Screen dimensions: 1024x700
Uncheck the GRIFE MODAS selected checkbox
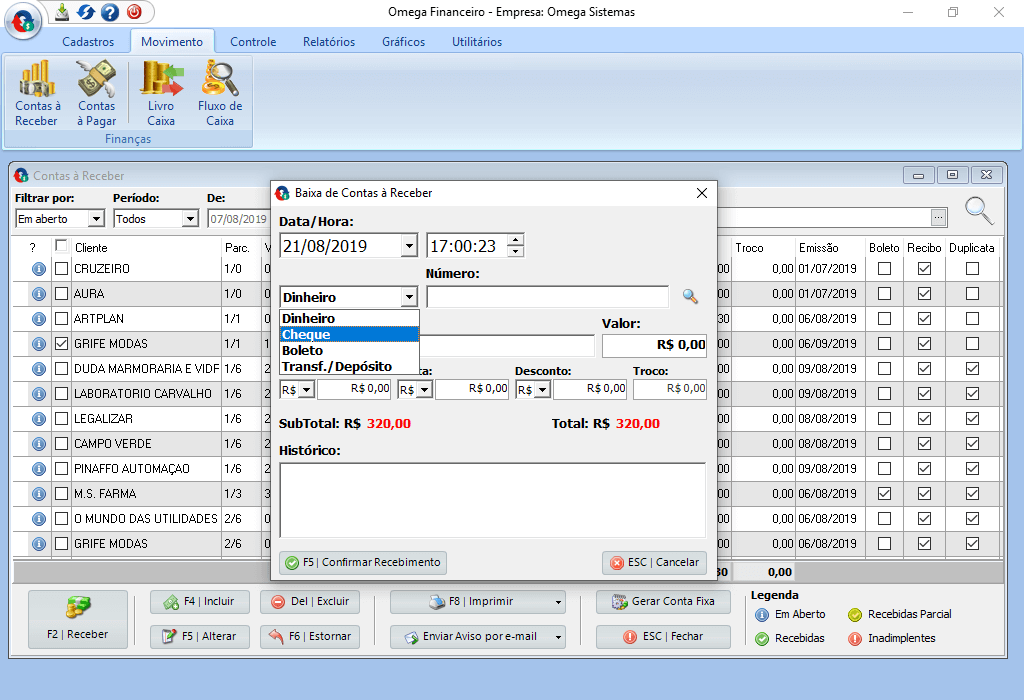(62, 344)
